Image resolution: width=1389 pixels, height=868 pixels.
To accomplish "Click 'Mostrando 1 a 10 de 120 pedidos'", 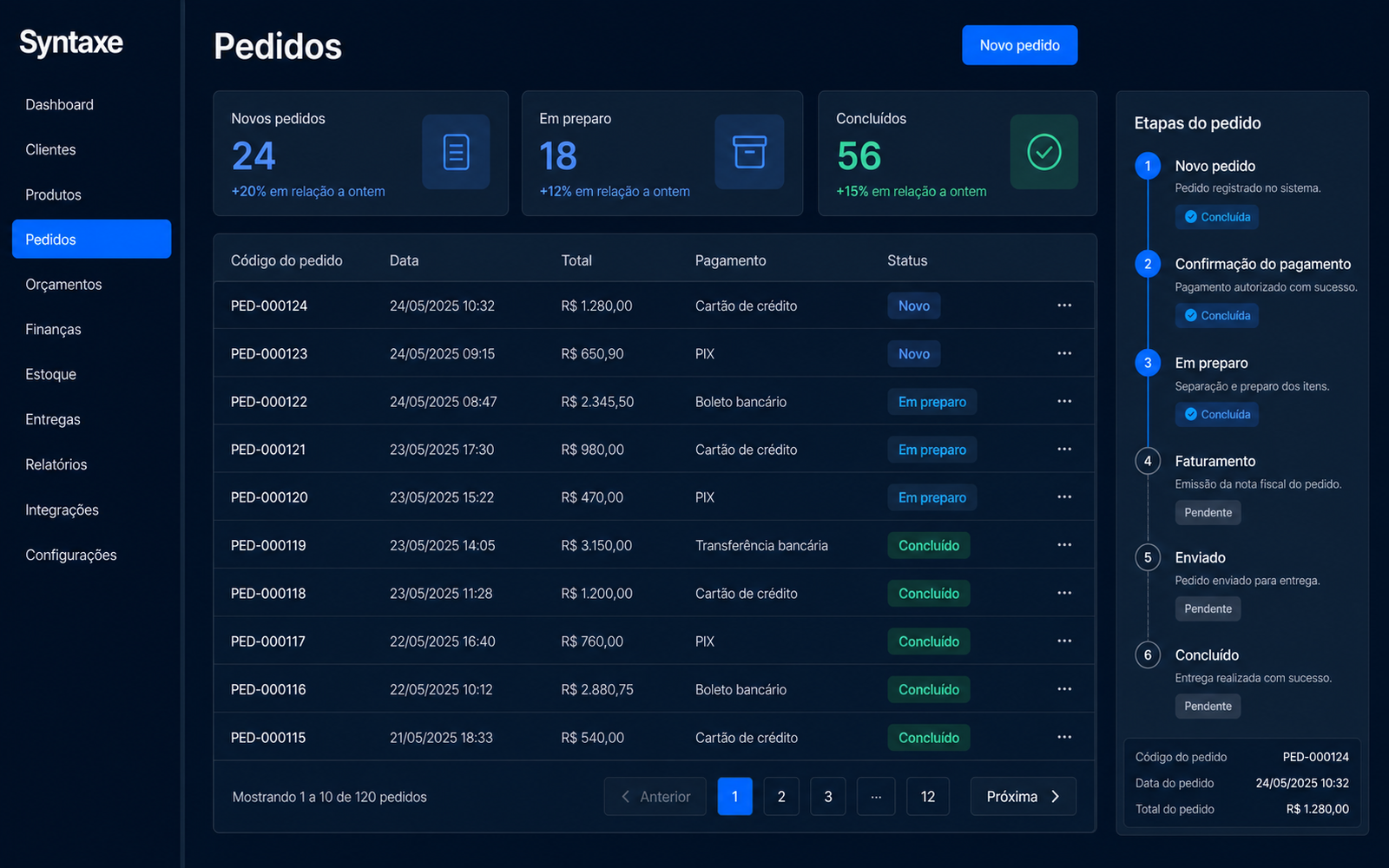I will coord(330,797).
